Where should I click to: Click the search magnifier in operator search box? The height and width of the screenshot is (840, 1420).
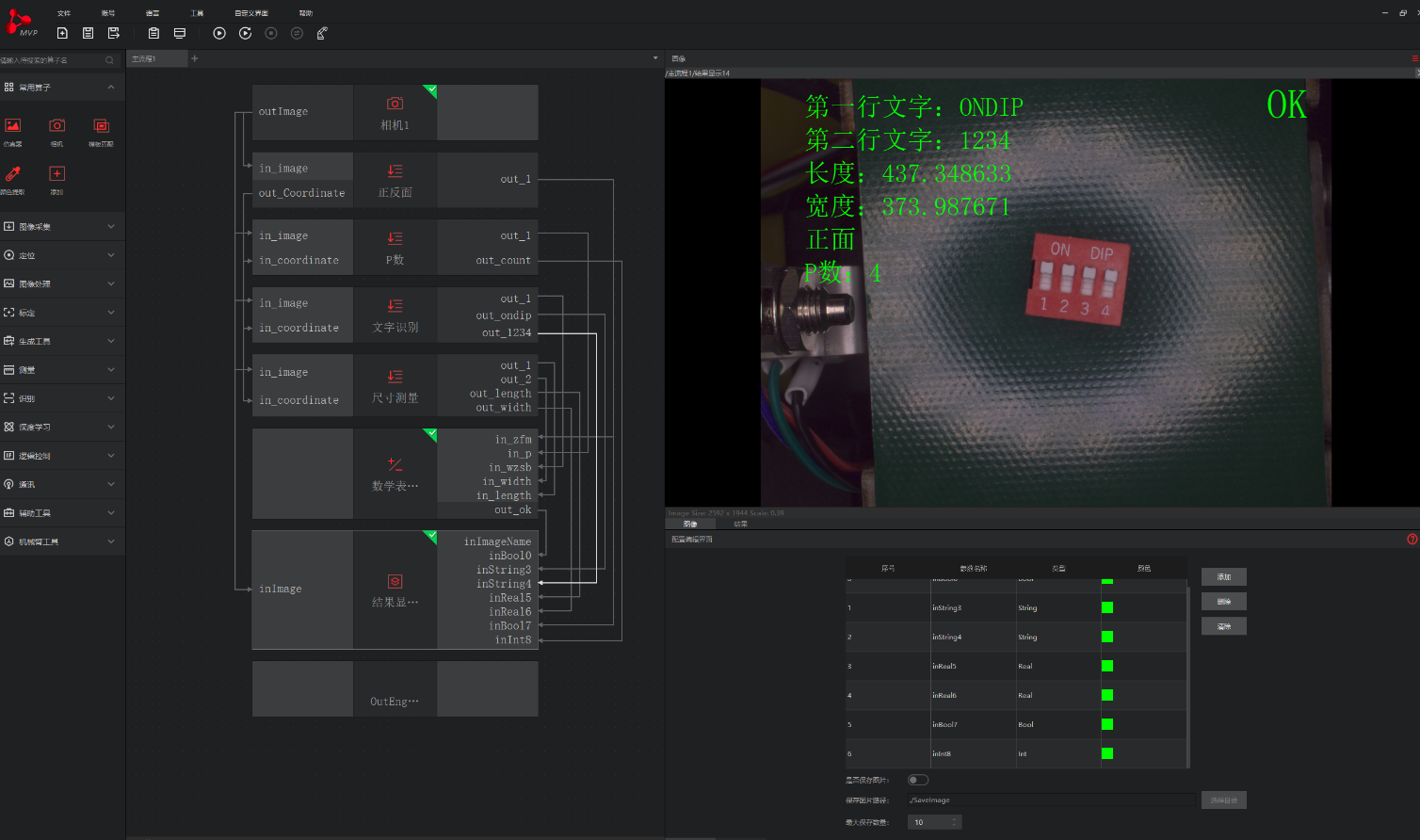pyautogui.click(x=109, y=60)
